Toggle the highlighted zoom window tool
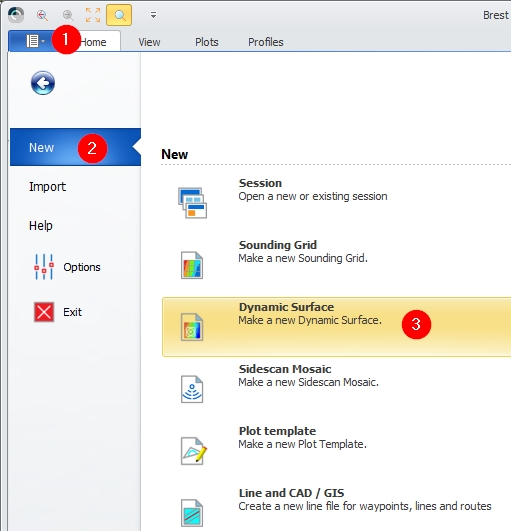Screen dimensions: 511x531 119,15
